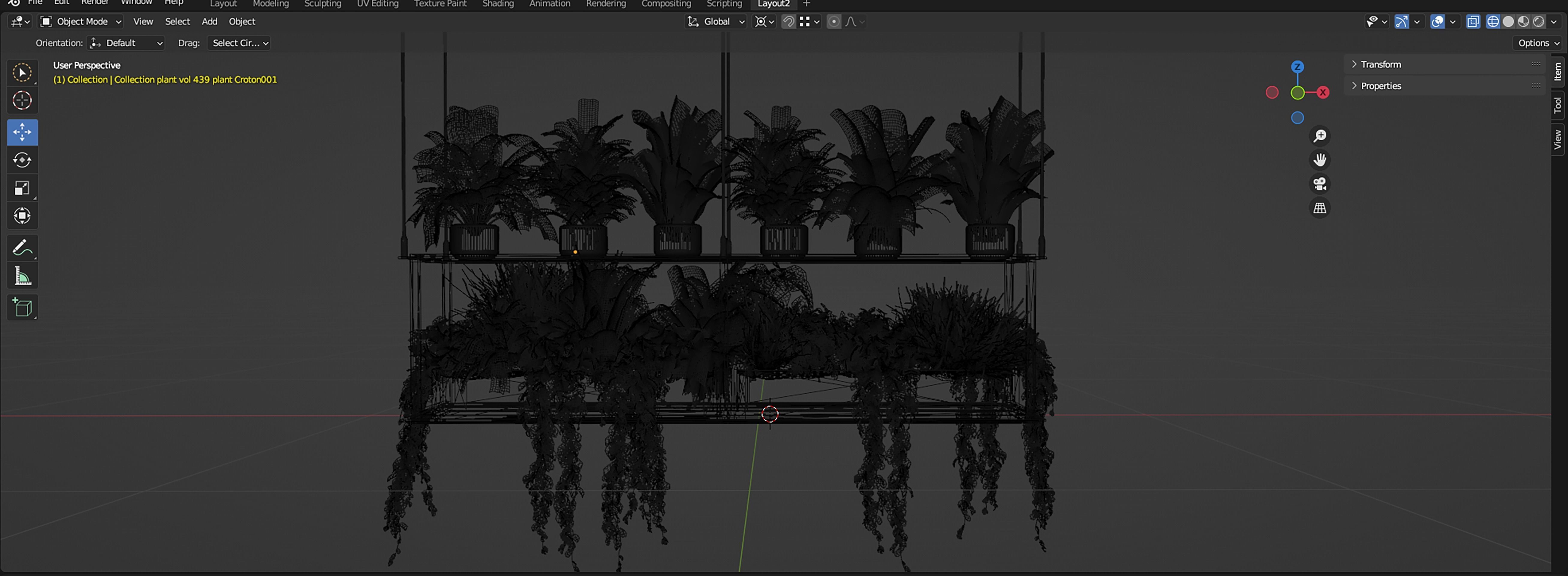Screen dimensions: 1568x576
Task: Click the Zoom viewport icon
Action: (x=1320, y=136)
